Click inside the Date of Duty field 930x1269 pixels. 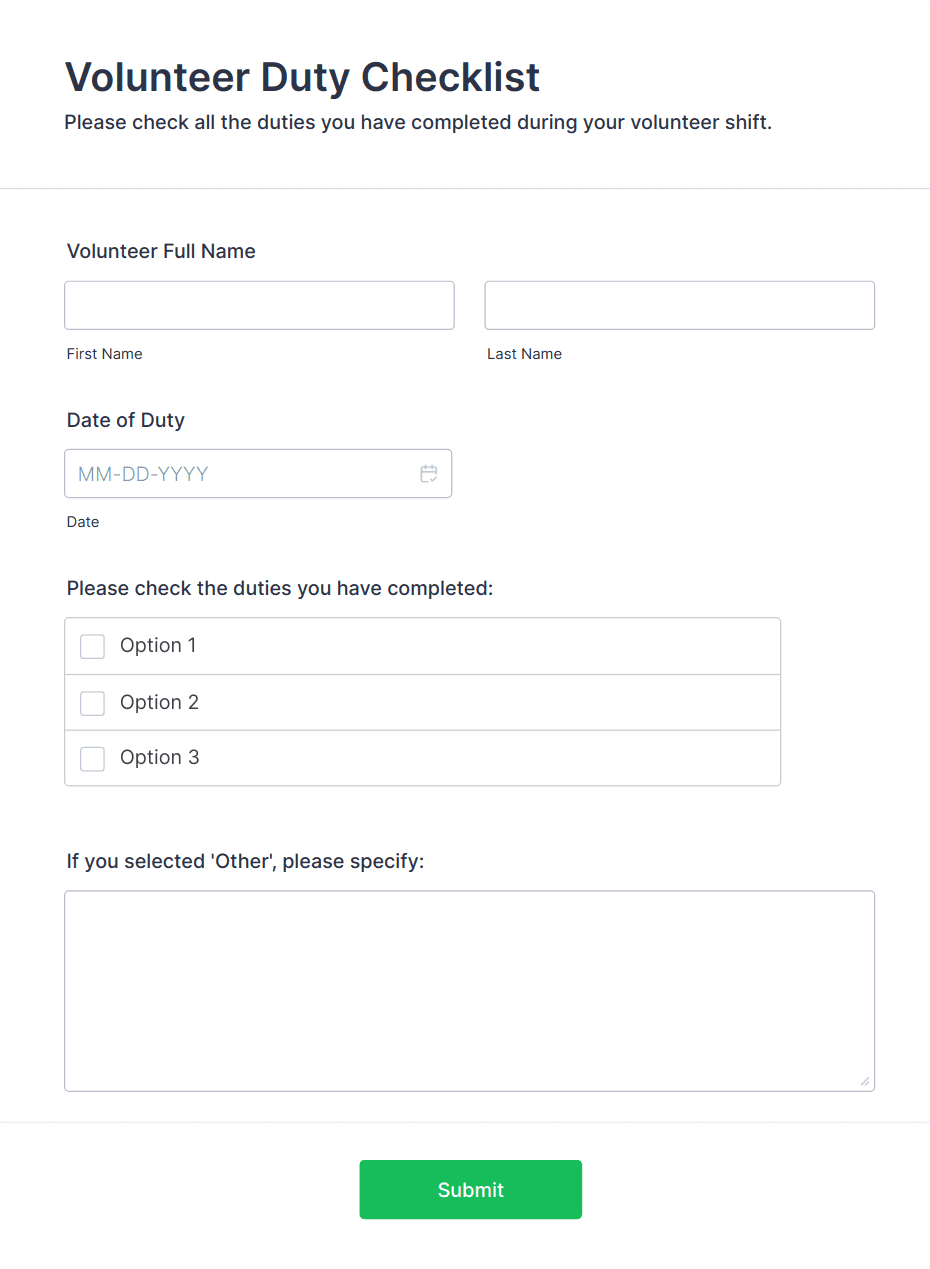pyautogui.click(x=240, y=473)
